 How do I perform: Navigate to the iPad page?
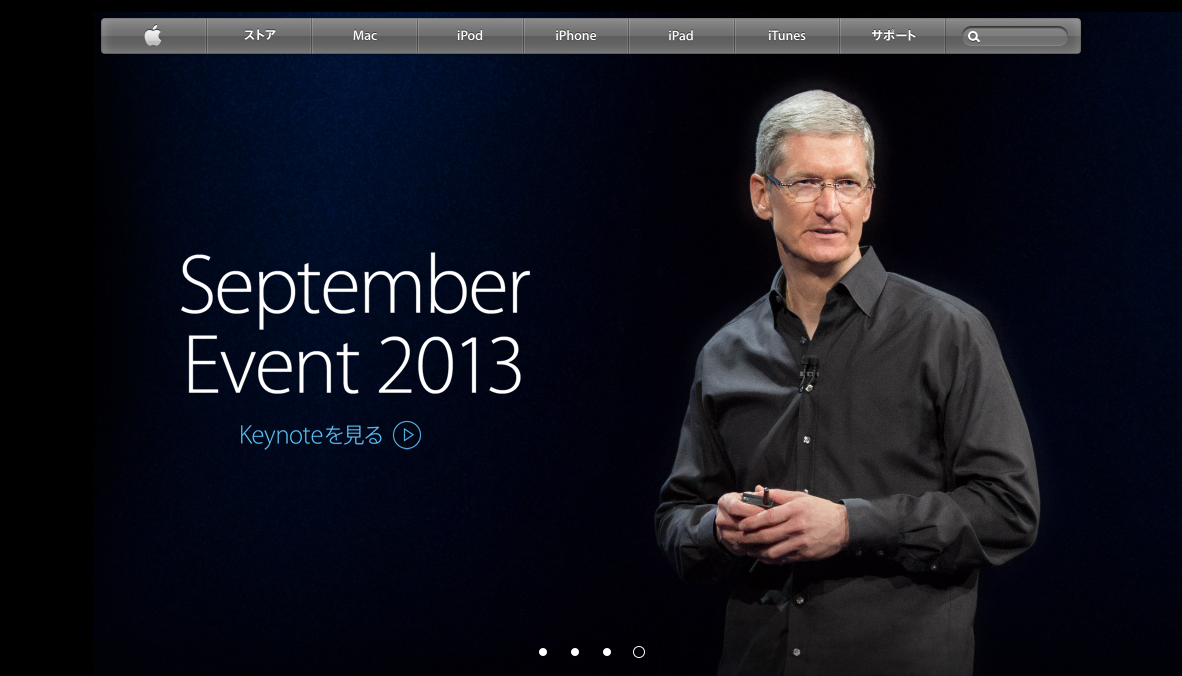tap(681, 36)
